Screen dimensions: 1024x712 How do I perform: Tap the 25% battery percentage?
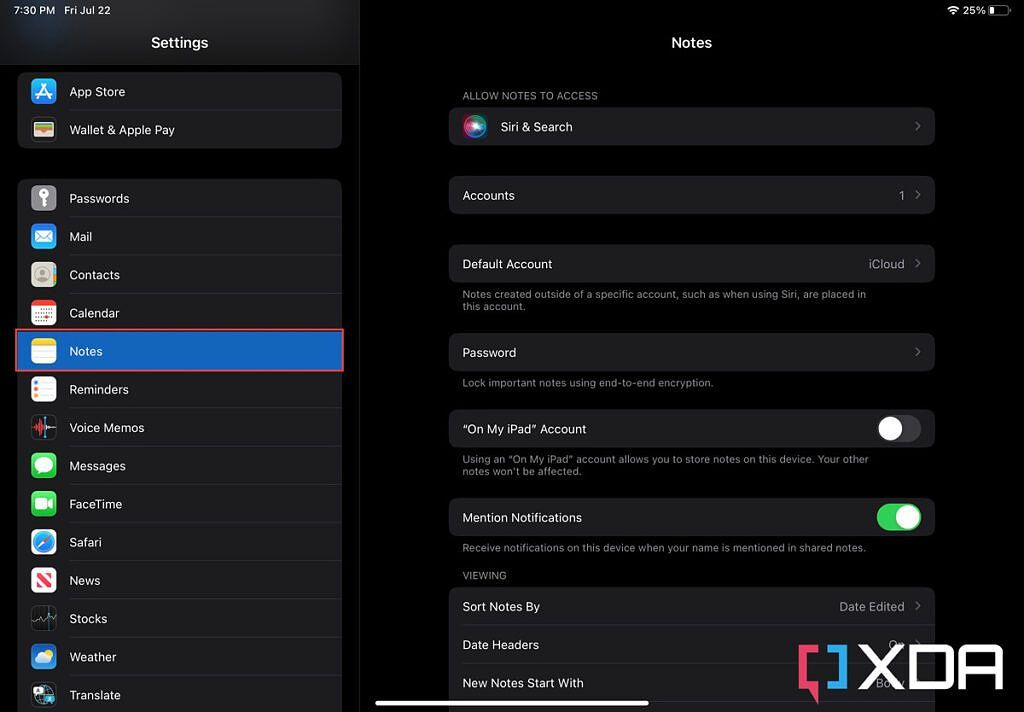point(974,10)
